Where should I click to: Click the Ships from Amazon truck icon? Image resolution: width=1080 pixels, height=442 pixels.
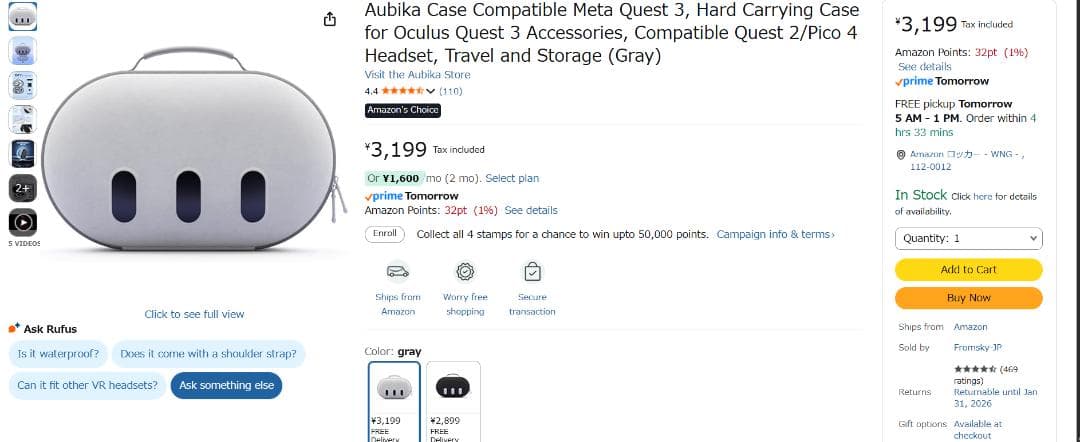coord(398,272)
